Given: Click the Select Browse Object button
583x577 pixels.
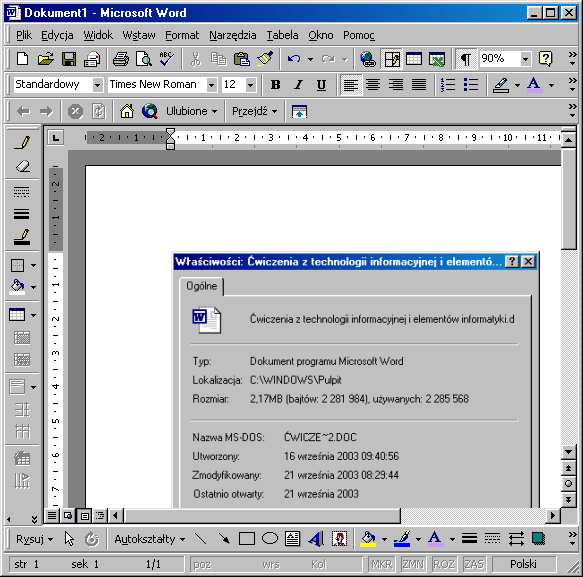Looking at the screenshot, I should 568,483.
